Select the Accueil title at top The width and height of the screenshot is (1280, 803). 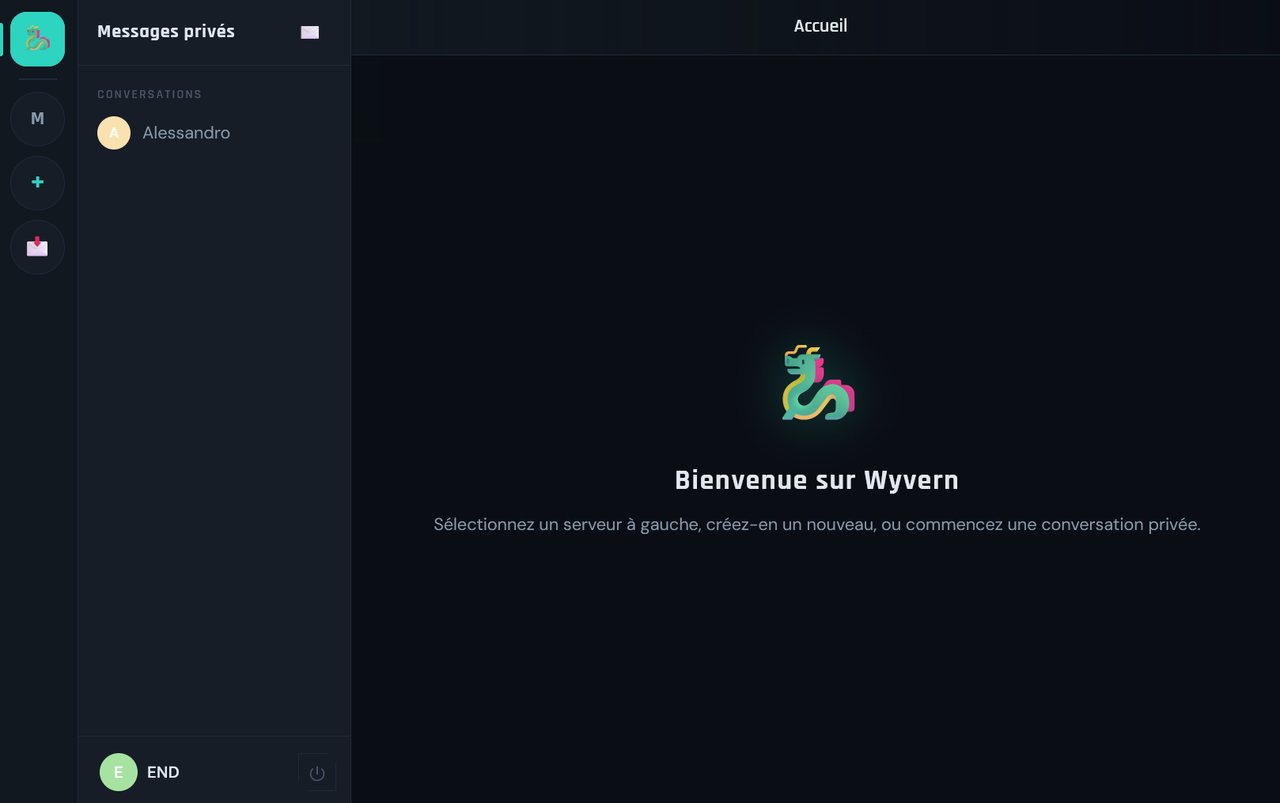point(820,26)
